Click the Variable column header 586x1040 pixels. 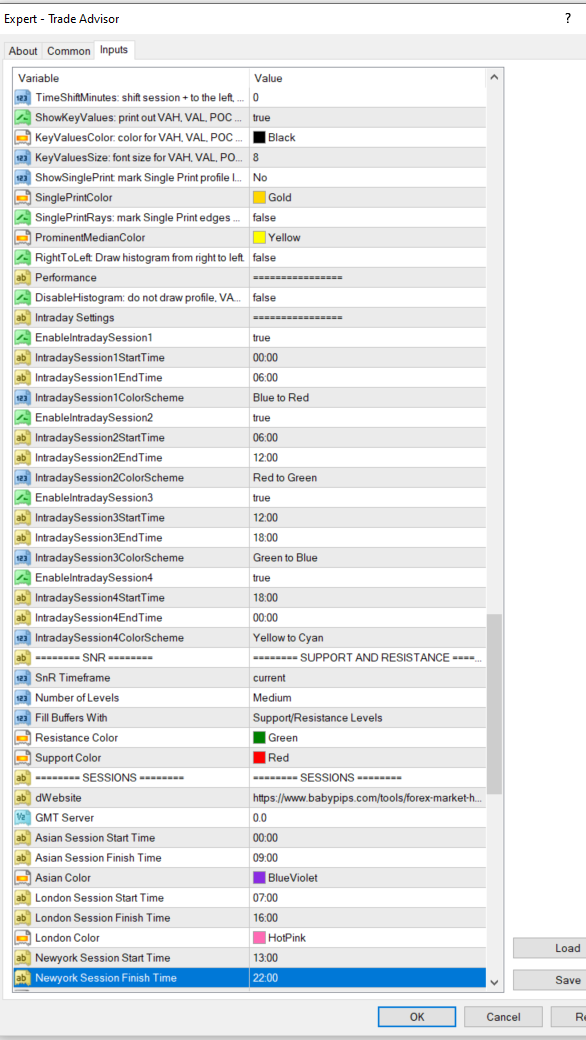pyautogui.click(x=132, y=78)
